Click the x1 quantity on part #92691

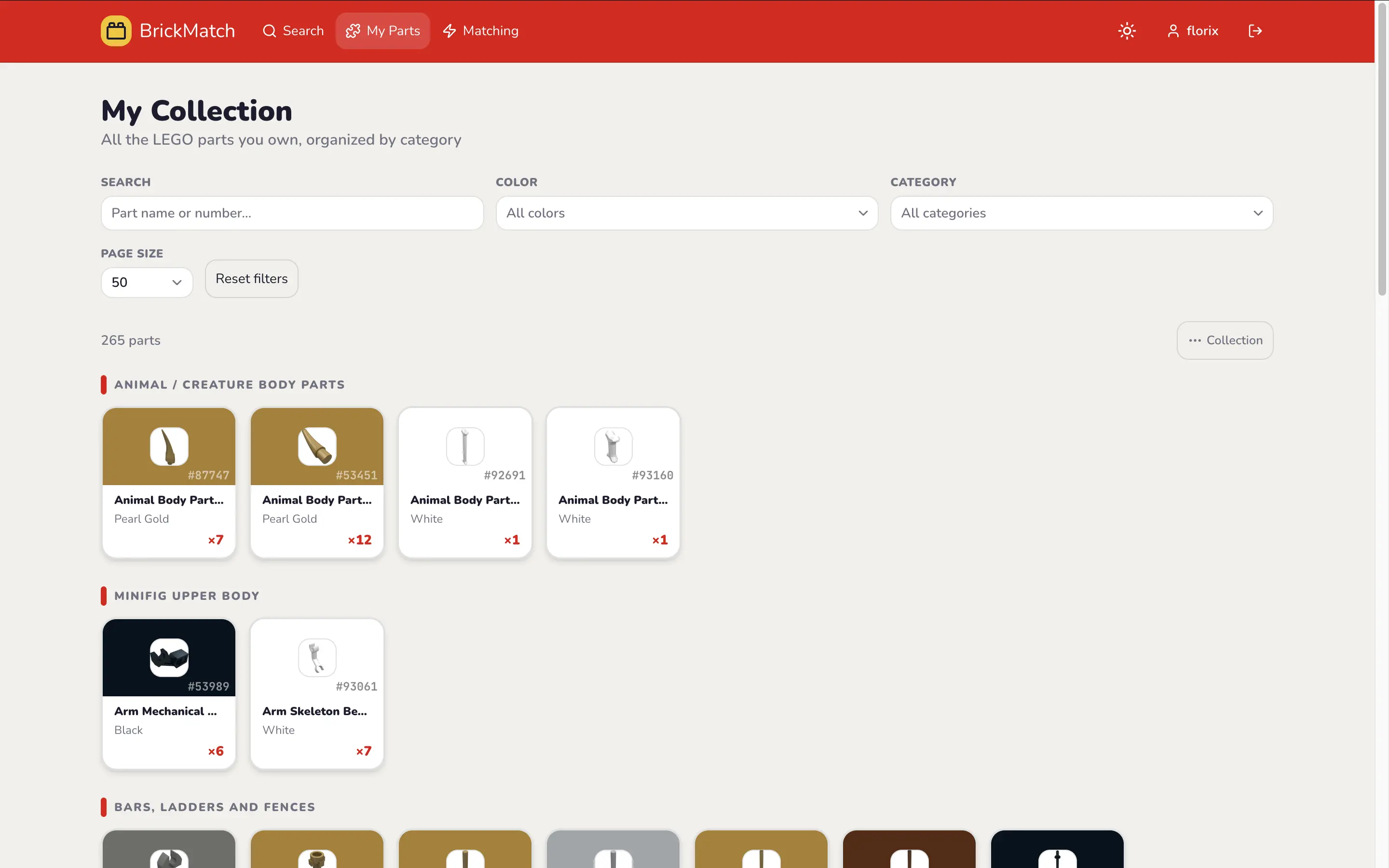pos(512,540)
